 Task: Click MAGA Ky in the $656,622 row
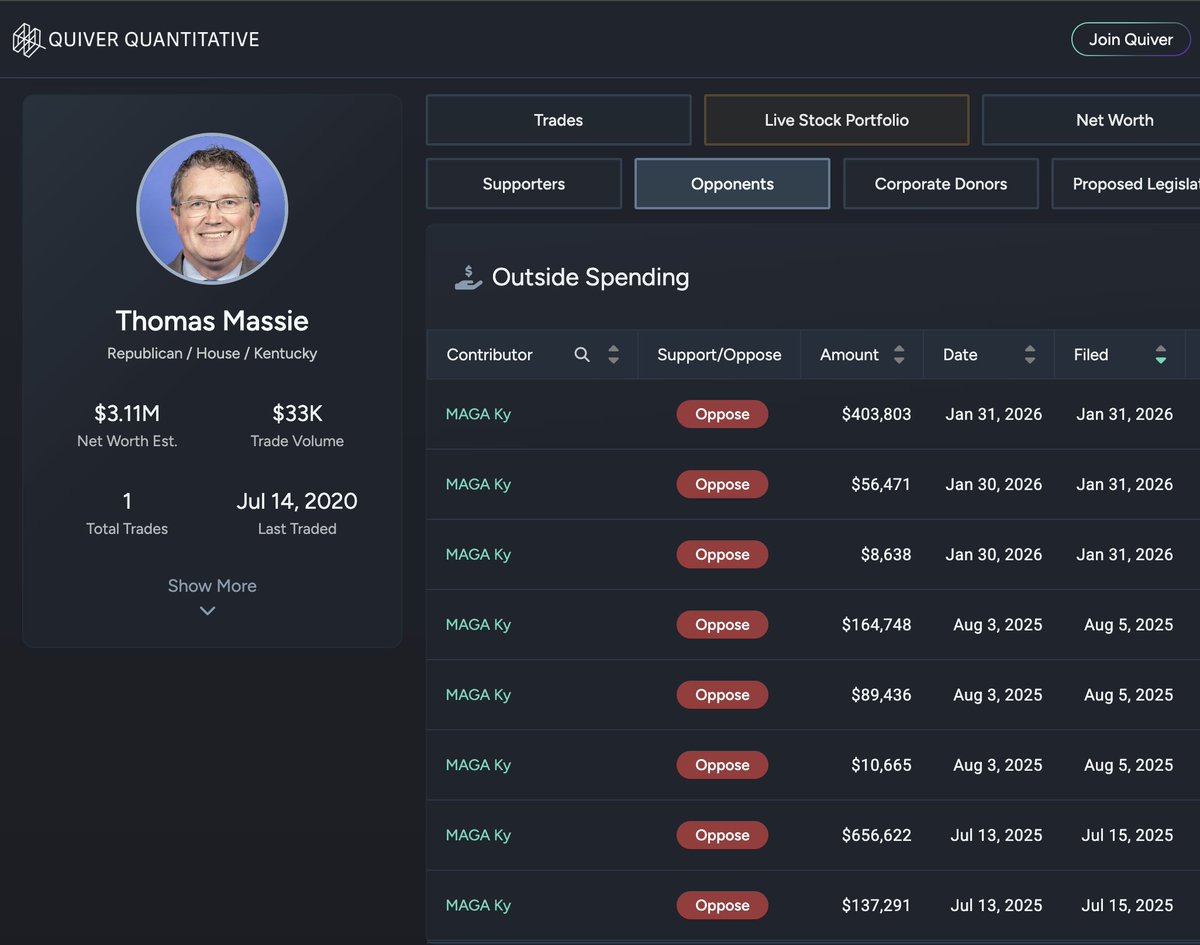tap(478, 835)
